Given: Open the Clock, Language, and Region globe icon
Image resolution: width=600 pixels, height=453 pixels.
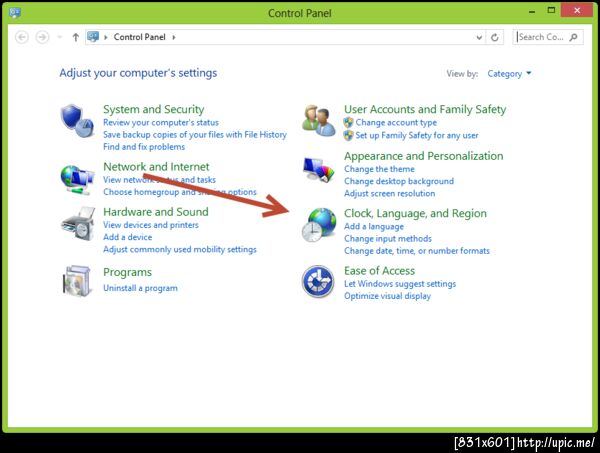Looking at the screenshot, I should (319, 225).
